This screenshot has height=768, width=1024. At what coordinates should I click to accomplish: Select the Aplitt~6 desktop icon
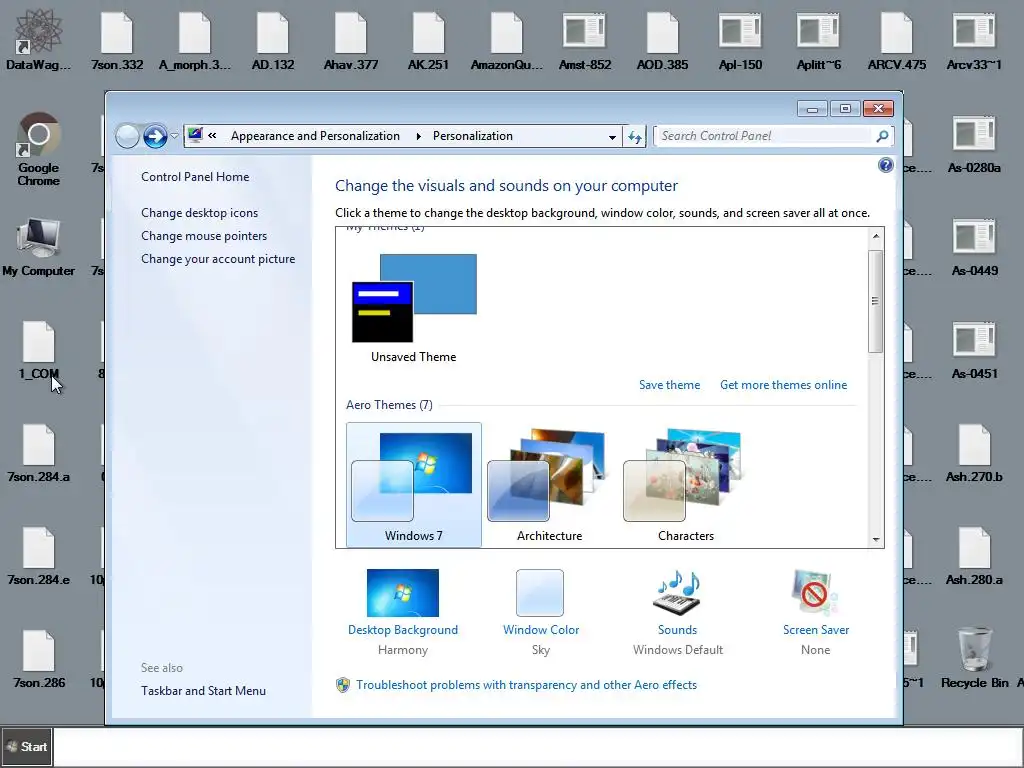(x=818, y=39)
